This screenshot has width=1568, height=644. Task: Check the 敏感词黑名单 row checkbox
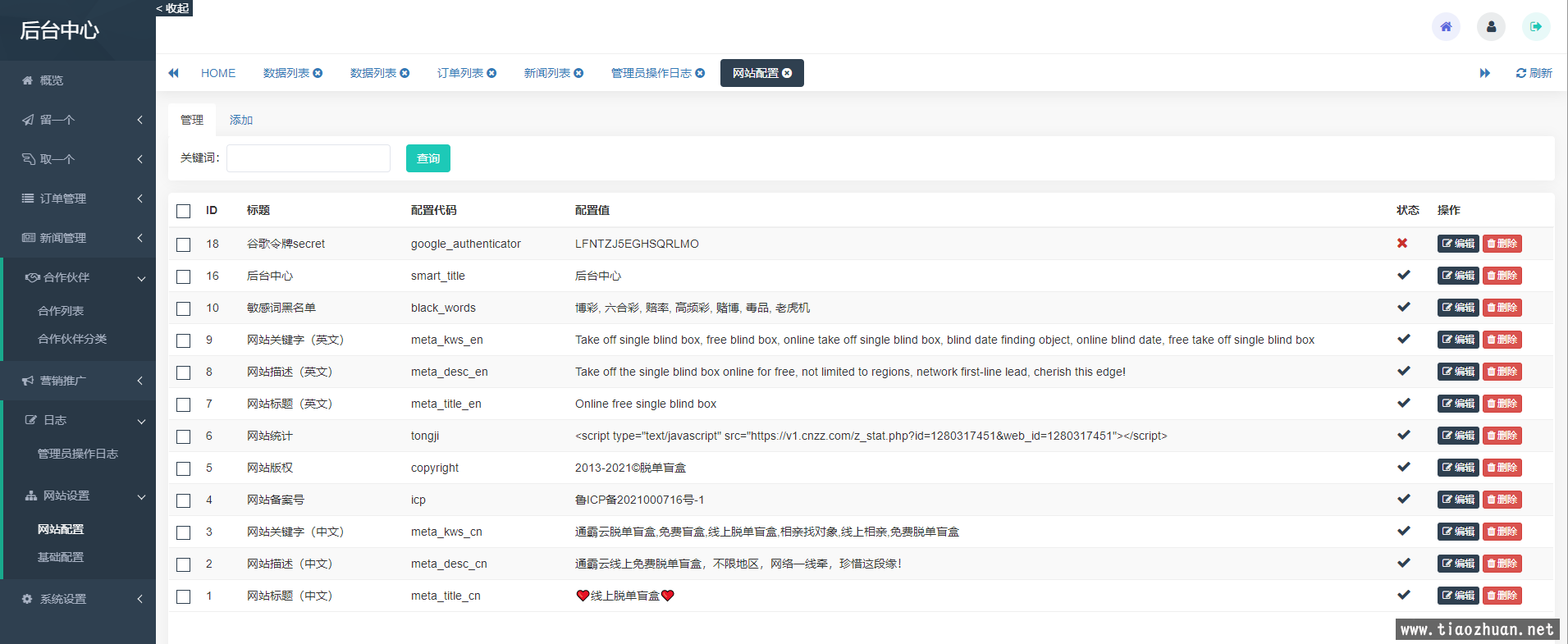184,308
